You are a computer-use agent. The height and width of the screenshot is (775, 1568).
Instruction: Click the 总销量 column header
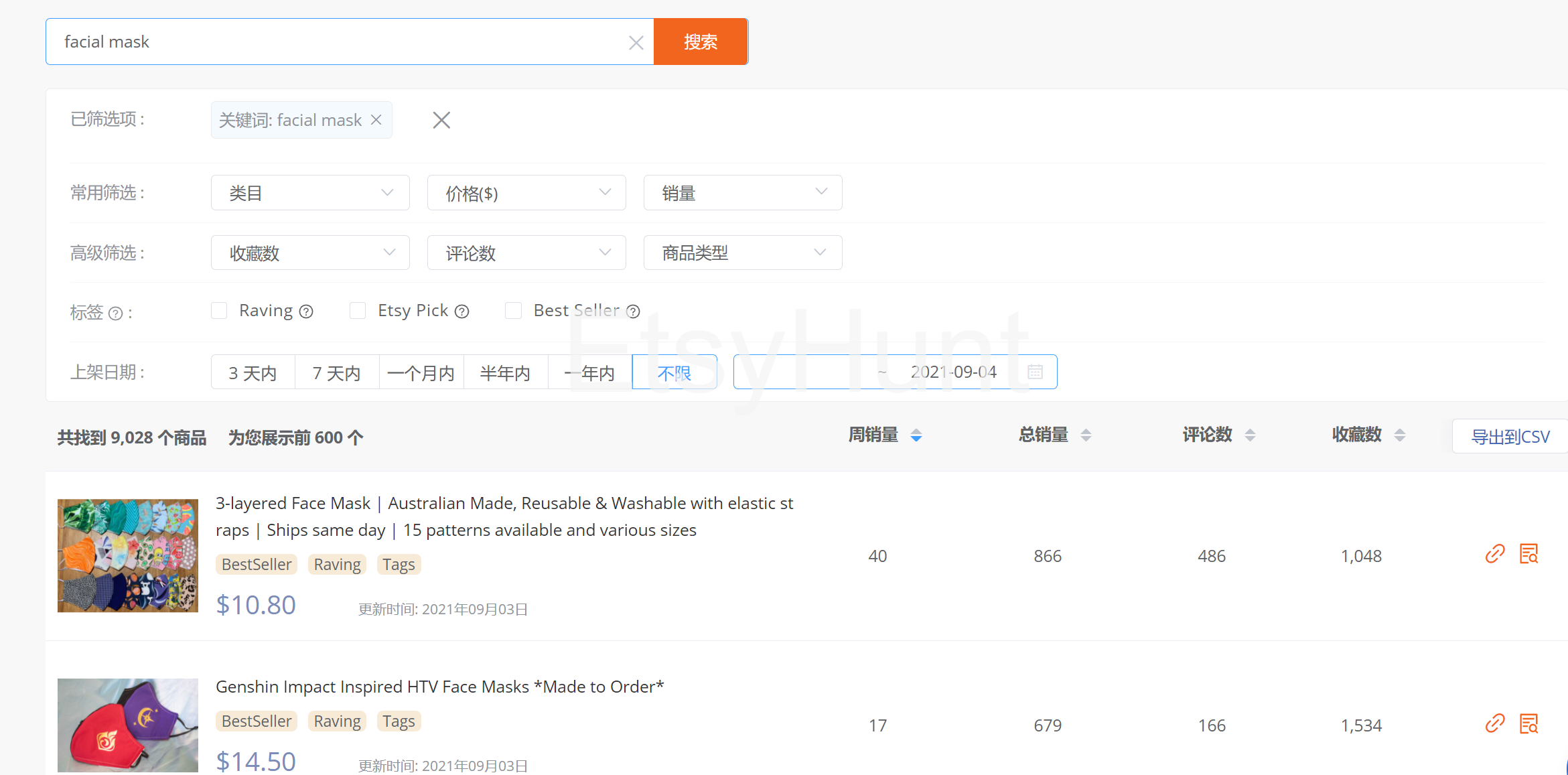1044,435
